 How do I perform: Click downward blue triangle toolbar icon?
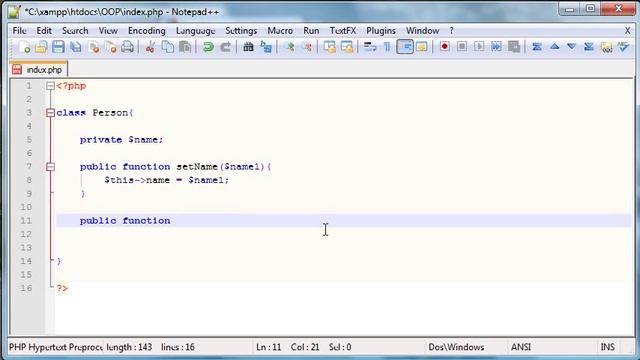pos(571,47)
